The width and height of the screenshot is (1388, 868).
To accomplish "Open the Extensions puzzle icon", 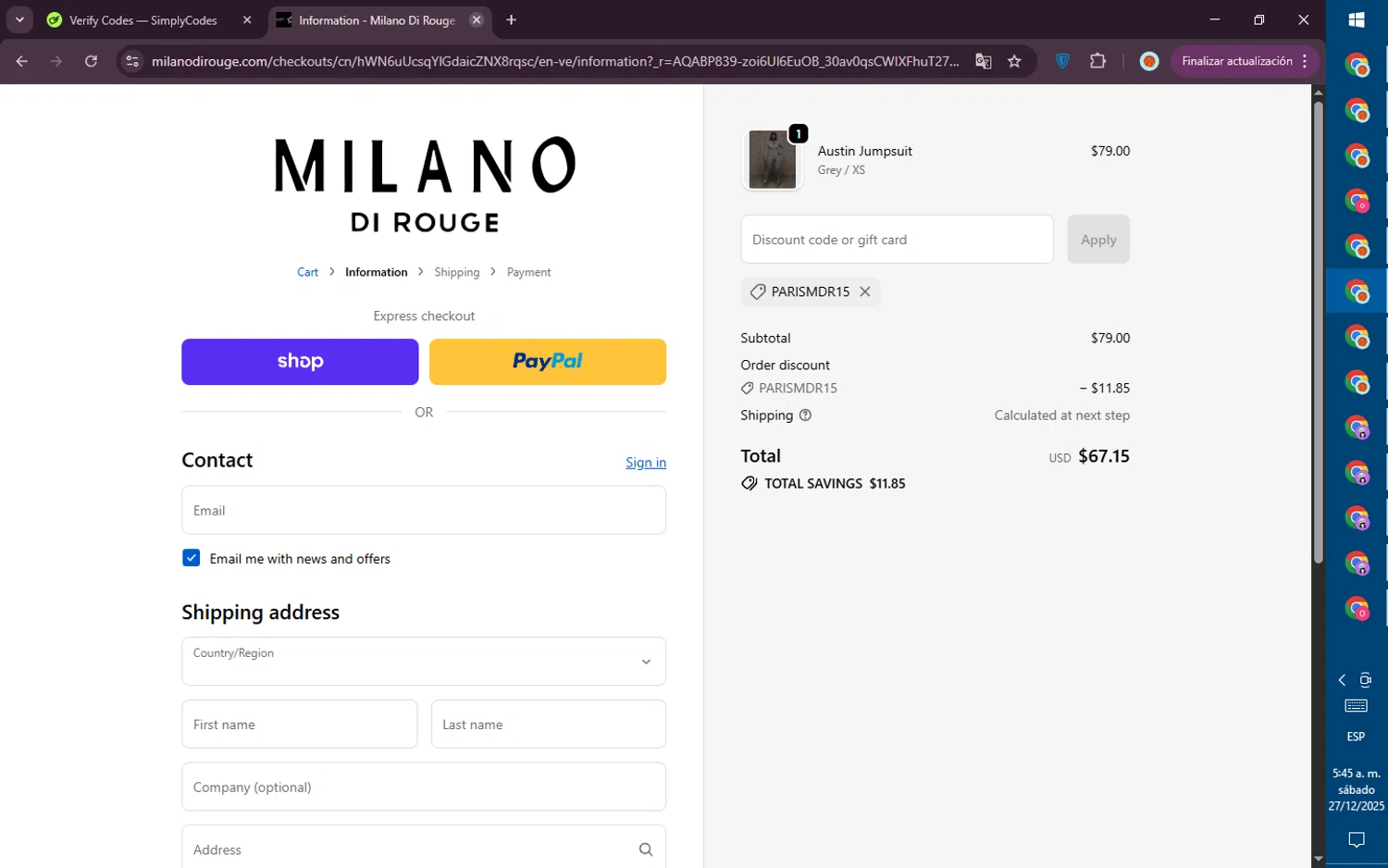I will coord(1098,61).
